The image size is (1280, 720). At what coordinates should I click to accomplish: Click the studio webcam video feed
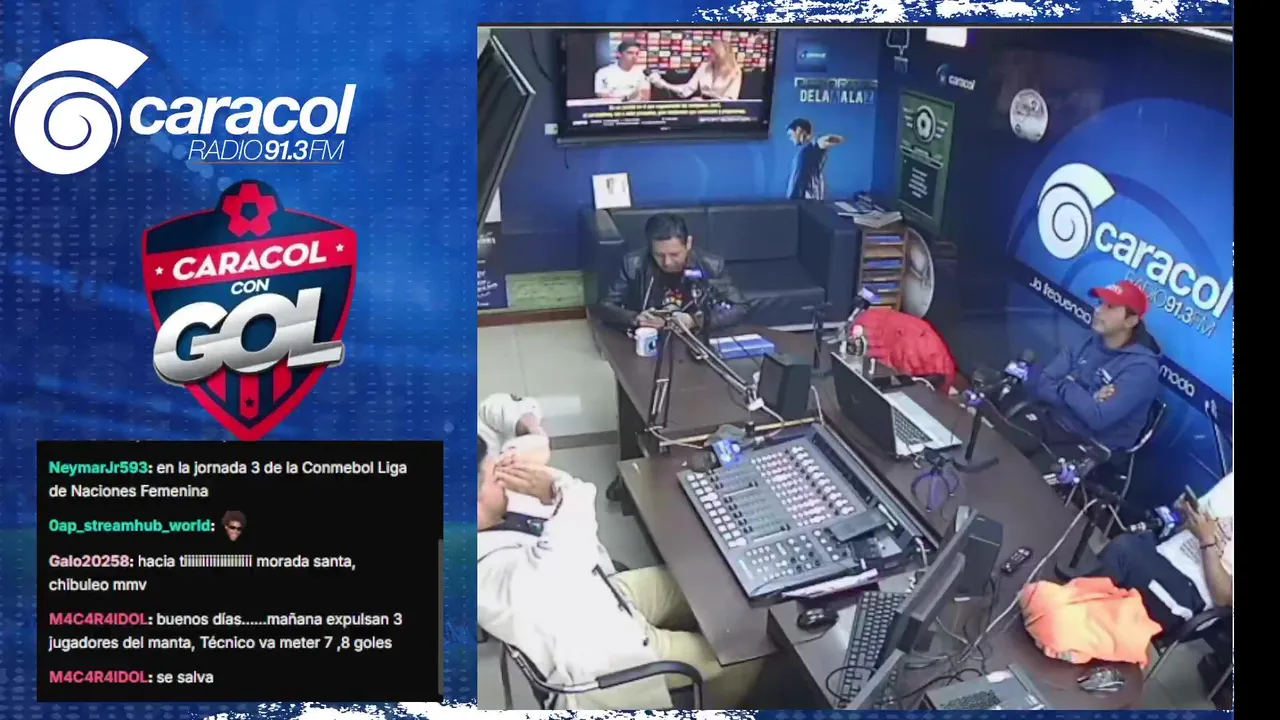pos(854,367)
